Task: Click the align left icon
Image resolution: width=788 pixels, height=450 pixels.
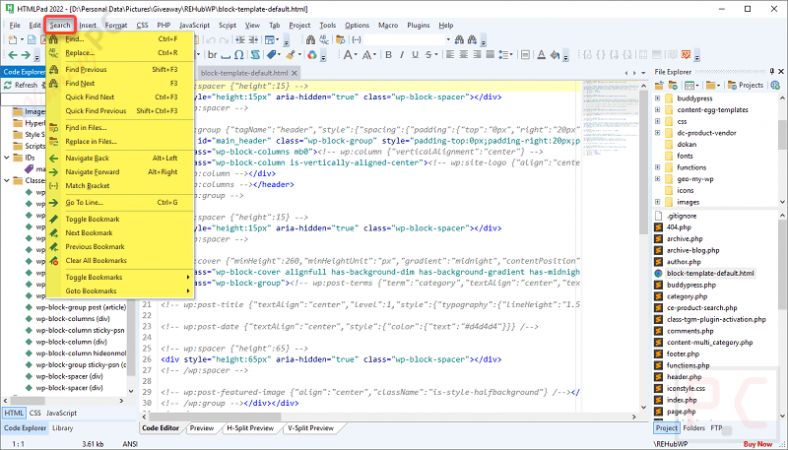Action: (x=450, y=55)
